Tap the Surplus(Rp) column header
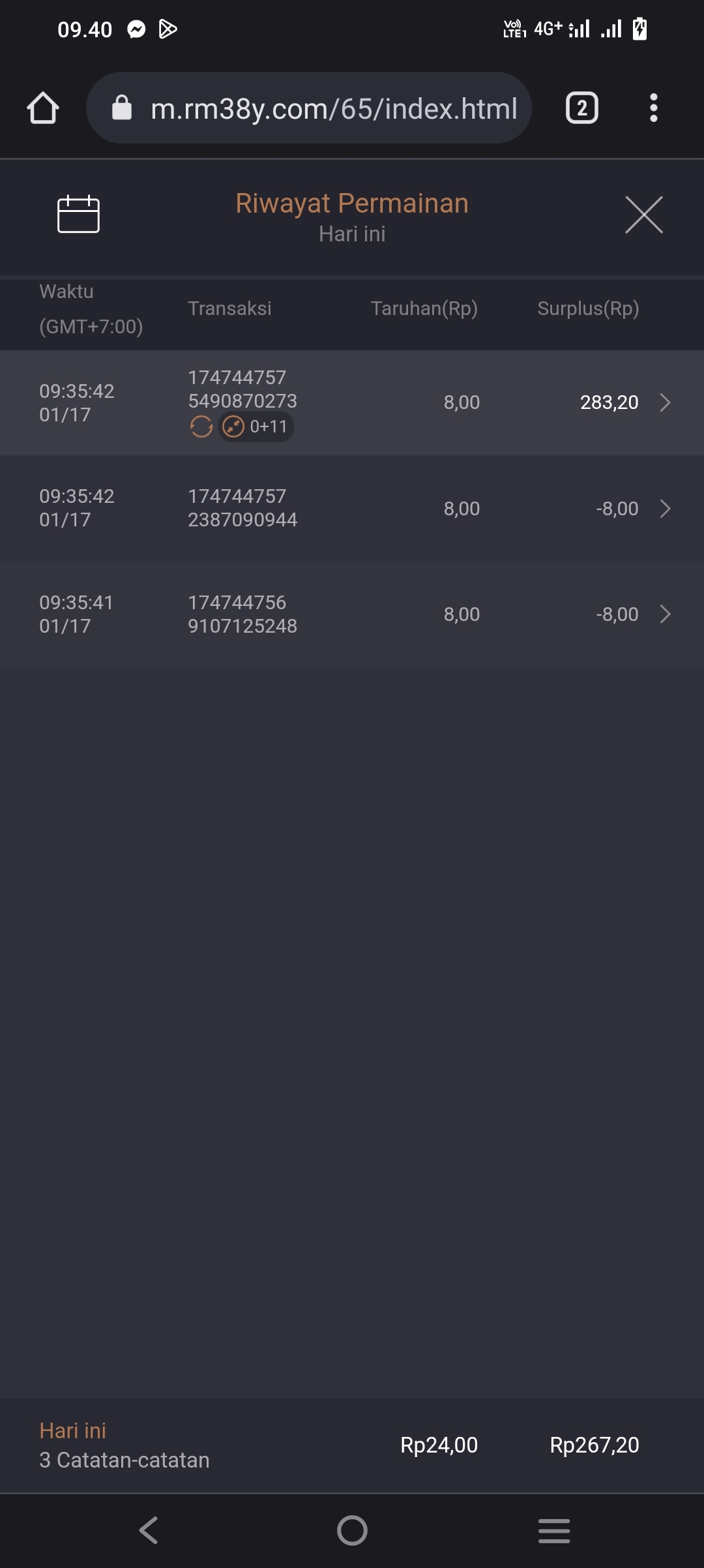The image size is (704, 1568). (588, 309)
